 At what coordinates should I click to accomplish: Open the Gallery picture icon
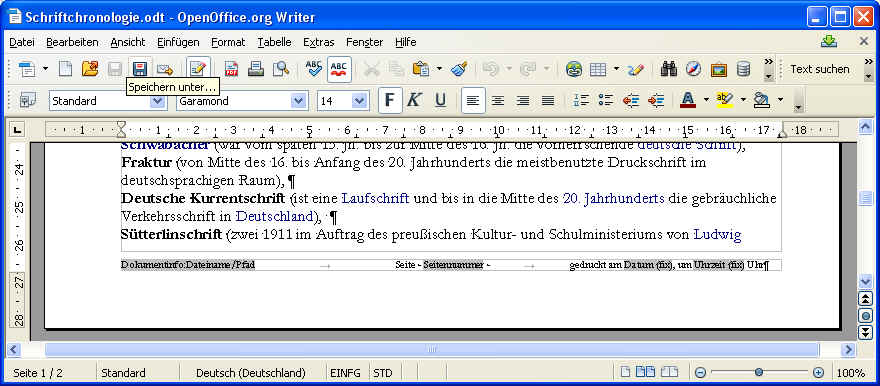tap(718, 69)
